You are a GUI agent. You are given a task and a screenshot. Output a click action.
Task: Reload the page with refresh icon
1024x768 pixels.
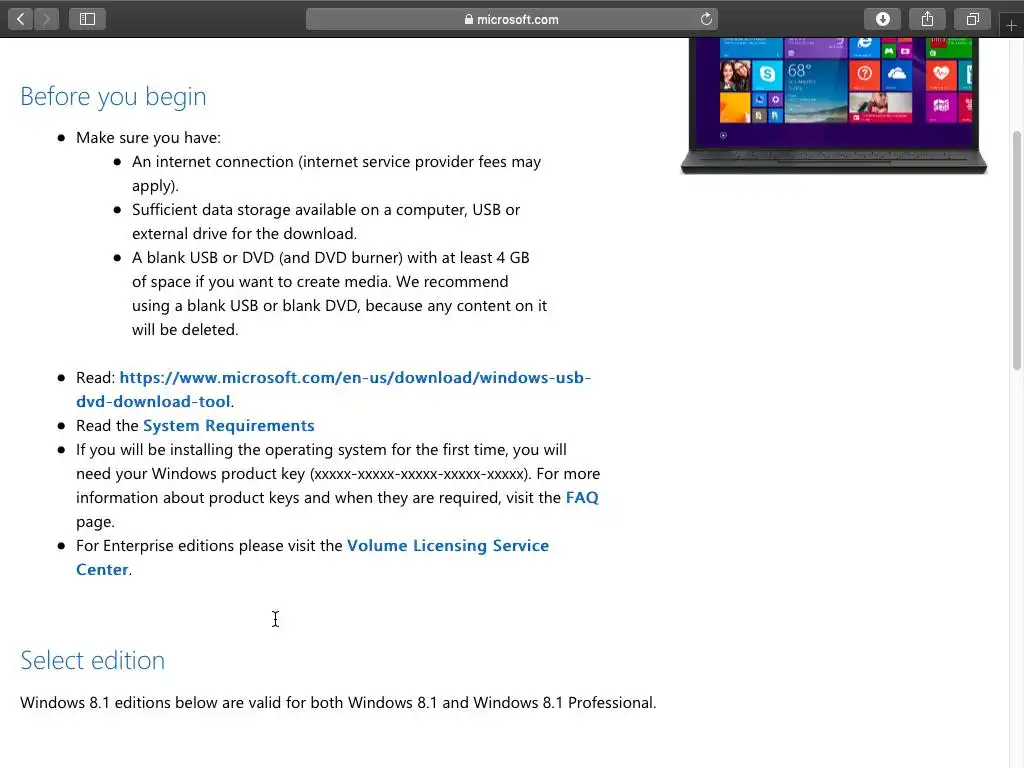[706, 19]
